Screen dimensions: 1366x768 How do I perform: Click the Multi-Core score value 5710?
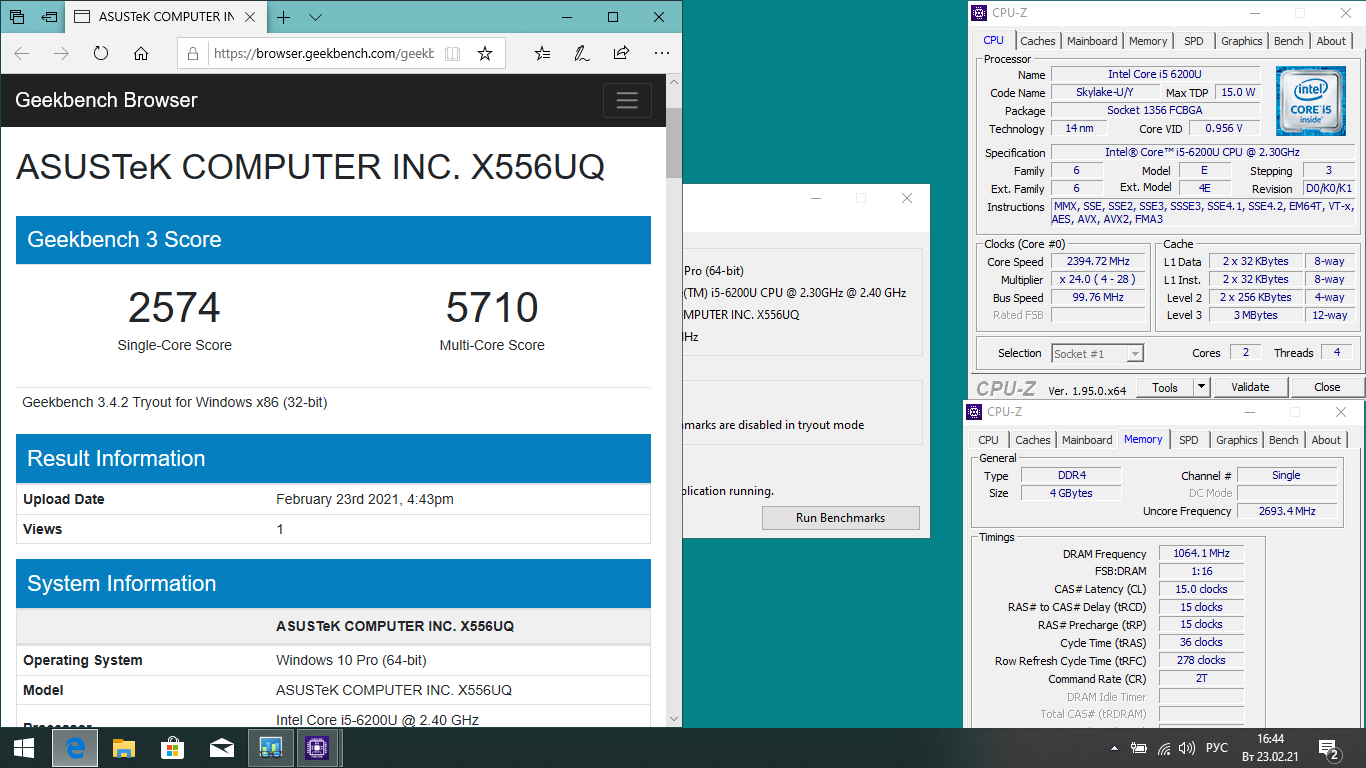[x=492, y=308]
